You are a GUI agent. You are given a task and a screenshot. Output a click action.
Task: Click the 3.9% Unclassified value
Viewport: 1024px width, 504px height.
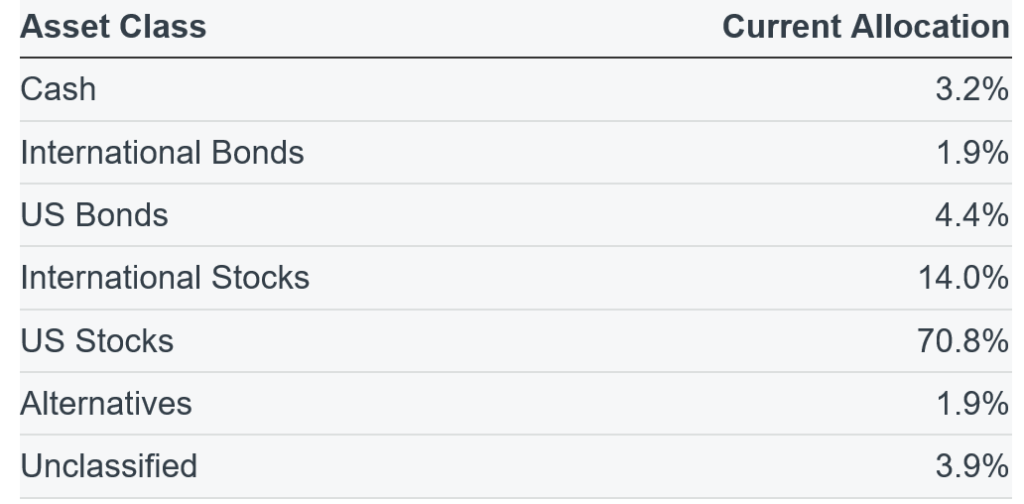(x=972, y=466)
